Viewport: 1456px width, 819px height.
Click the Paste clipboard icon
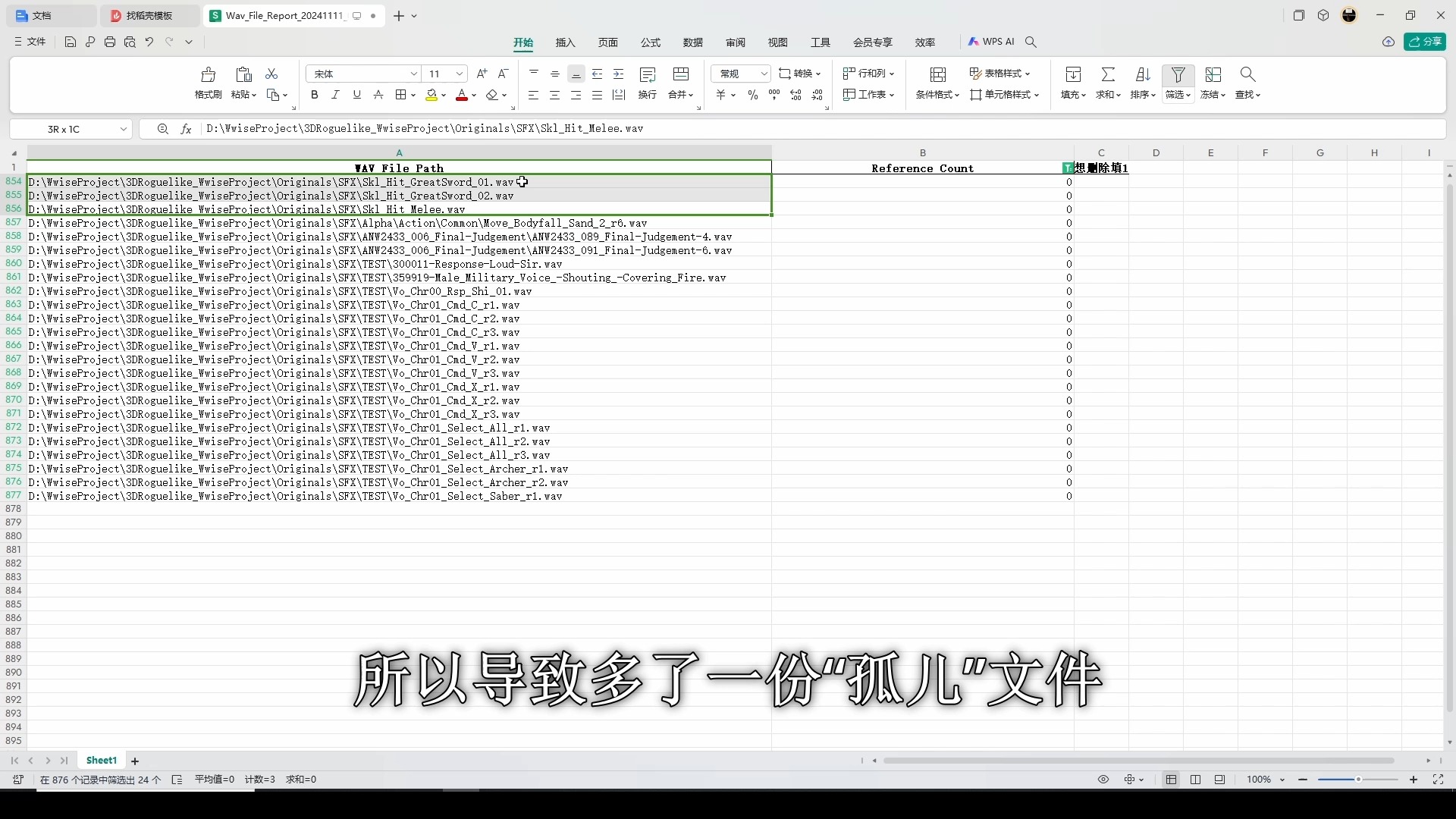[x=243, y=74]
